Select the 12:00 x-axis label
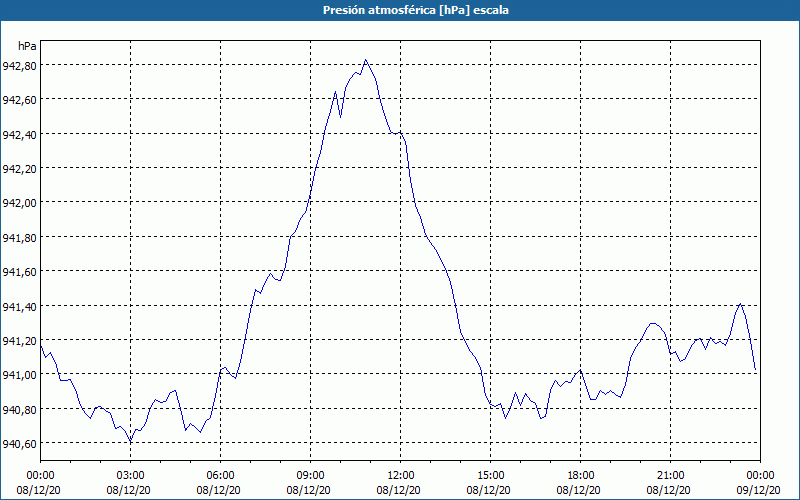The height and width of the screenshot is (500, 800). click(401, 476)
